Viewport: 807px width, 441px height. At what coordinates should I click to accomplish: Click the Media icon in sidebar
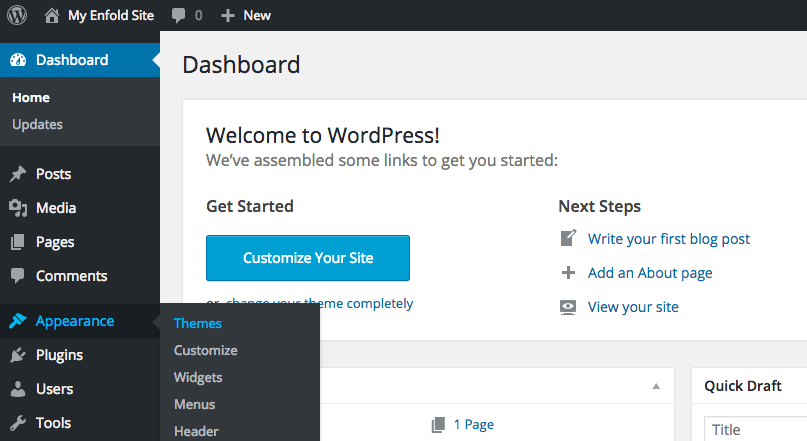pos(18,208)
